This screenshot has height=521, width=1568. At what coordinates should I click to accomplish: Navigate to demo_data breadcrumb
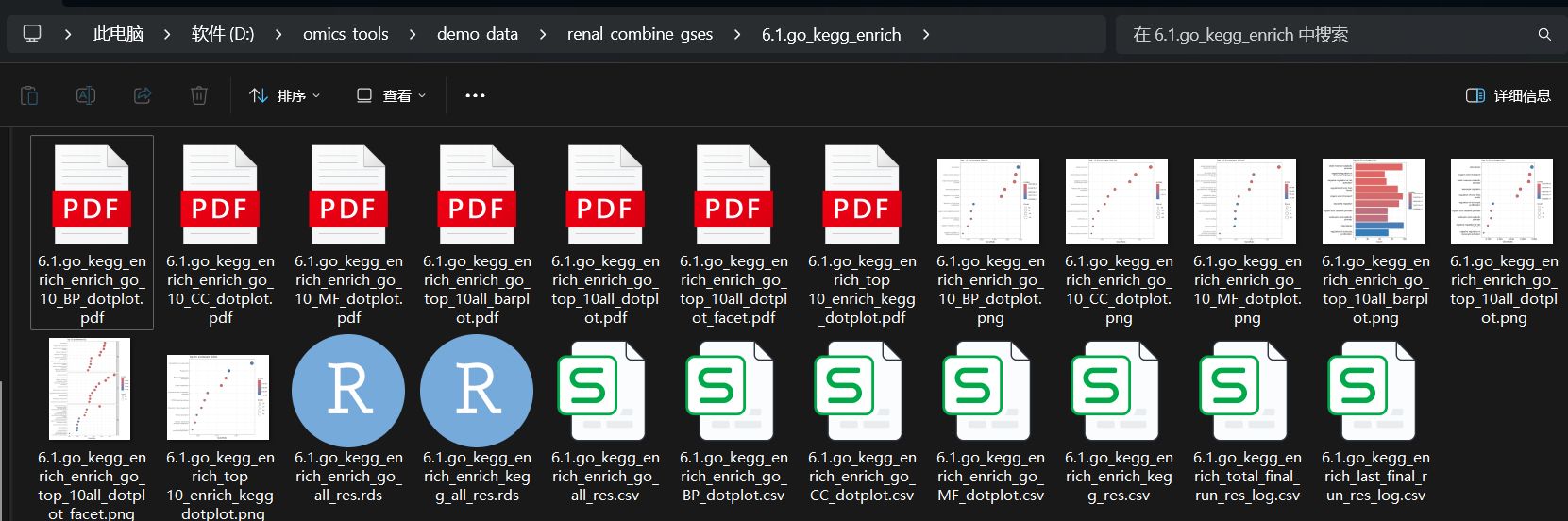pyautogui.click(x=478, y=34)
